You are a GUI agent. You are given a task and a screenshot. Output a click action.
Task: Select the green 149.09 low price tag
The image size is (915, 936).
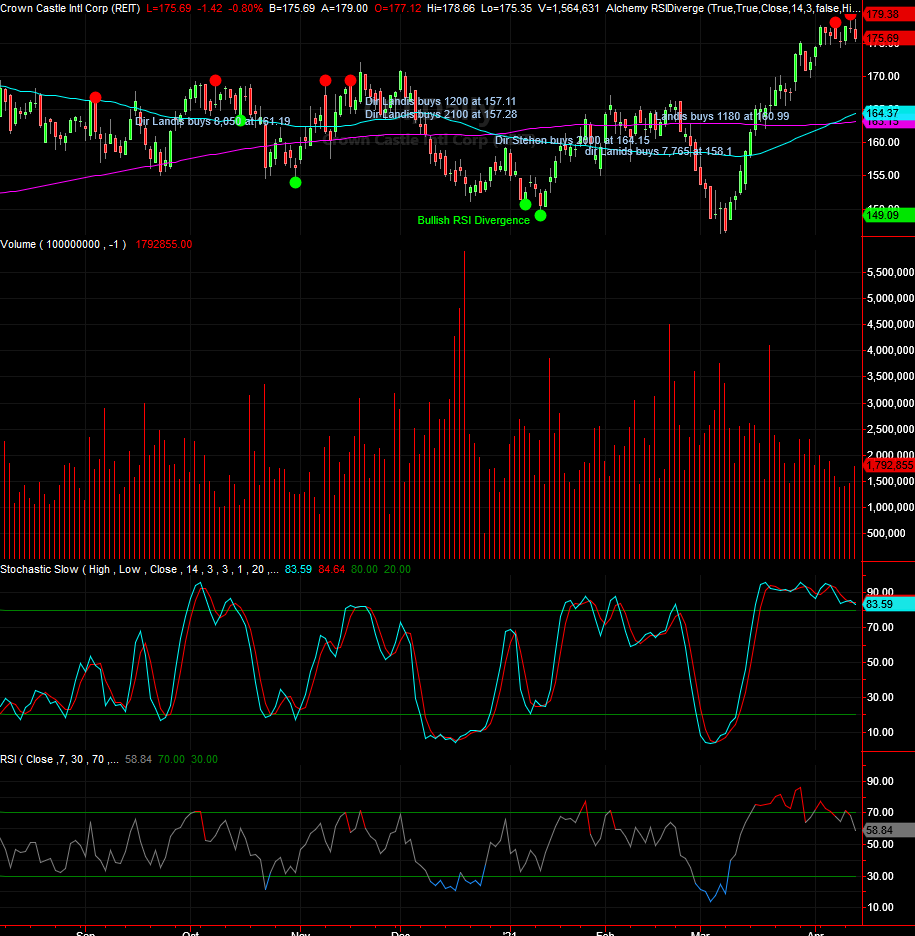(883, 214)
